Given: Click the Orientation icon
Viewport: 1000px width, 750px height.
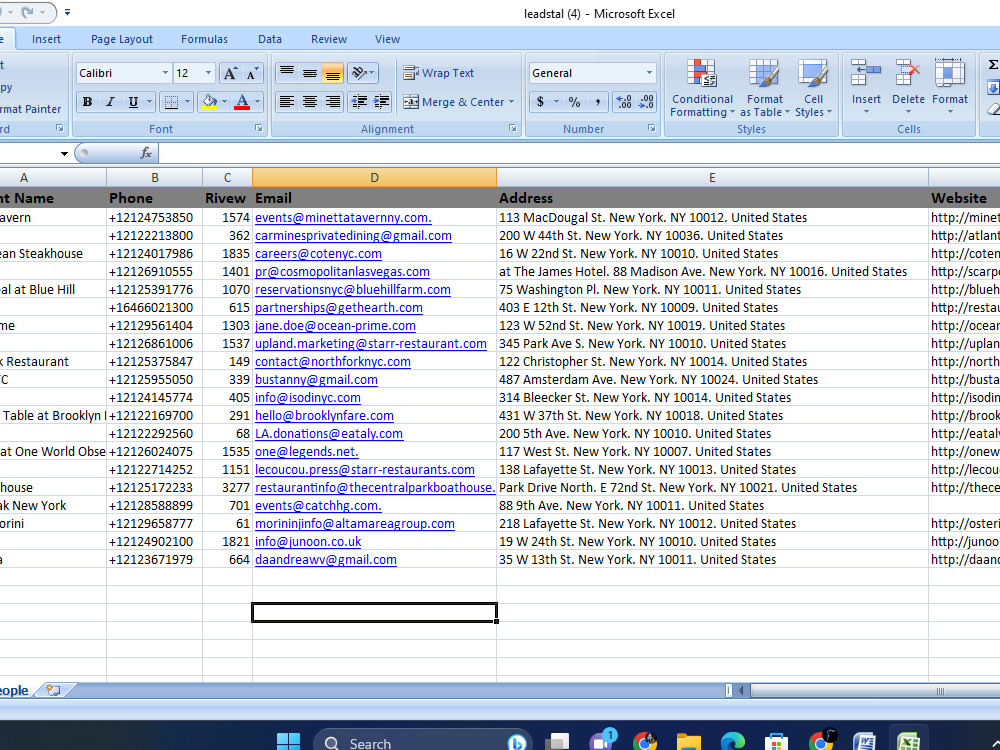Looking at the screenshot, I should click(359, 73).
